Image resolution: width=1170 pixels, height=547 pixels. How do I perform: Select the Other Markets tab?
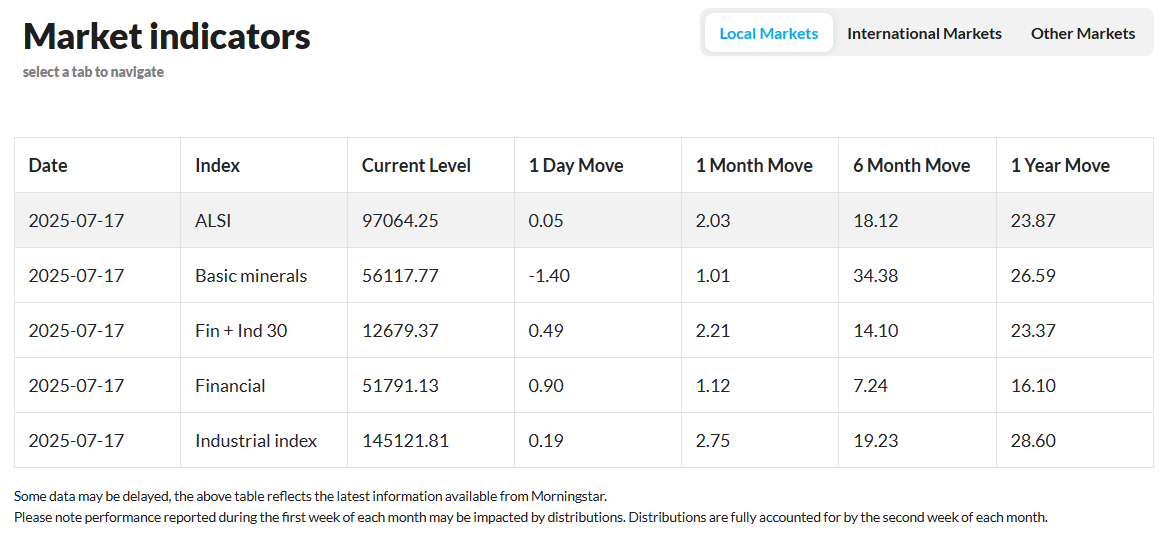tap(1083, 33)
